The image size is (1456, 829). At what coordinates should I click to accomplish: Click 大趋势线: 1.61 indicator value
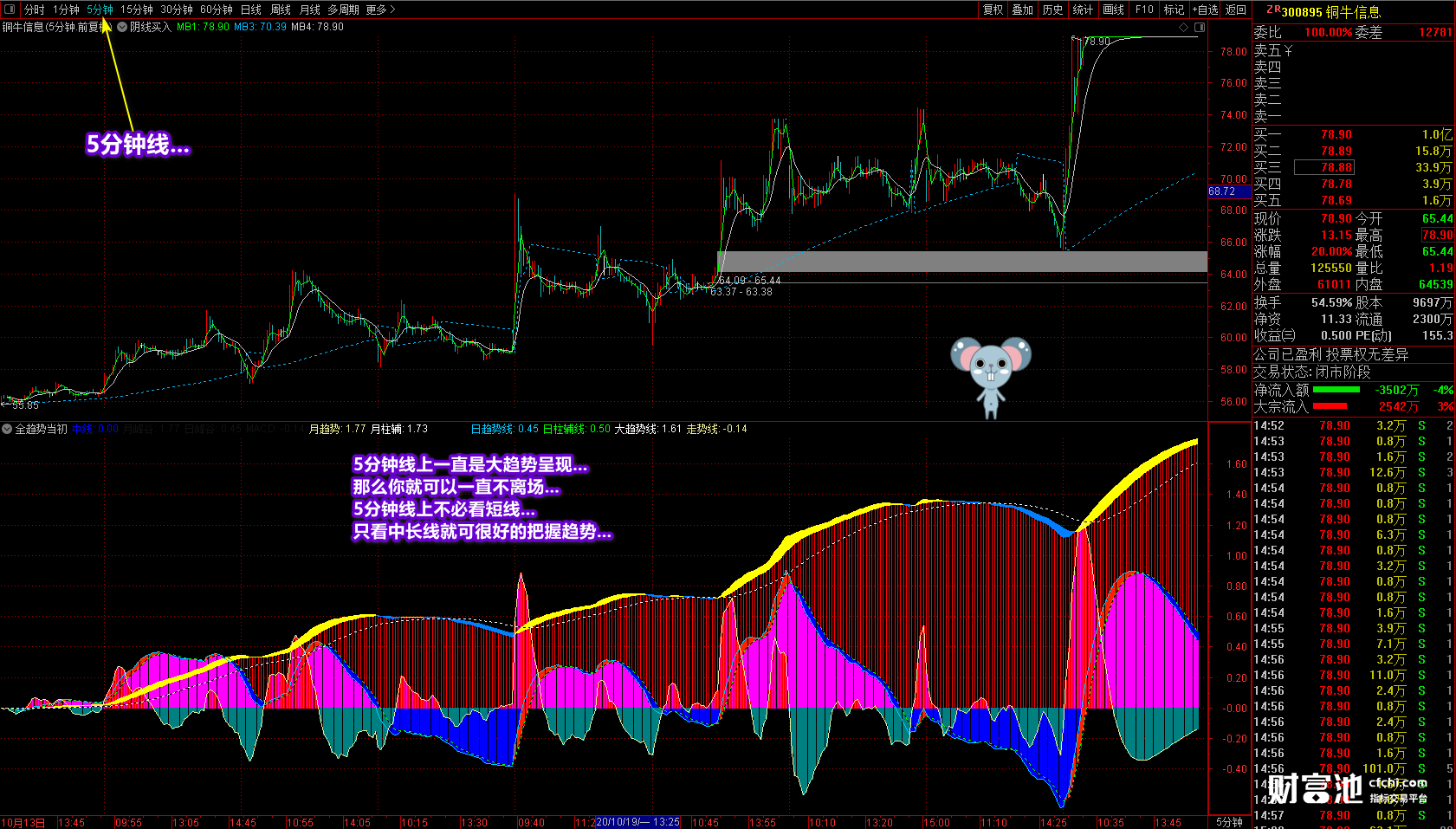648,429
